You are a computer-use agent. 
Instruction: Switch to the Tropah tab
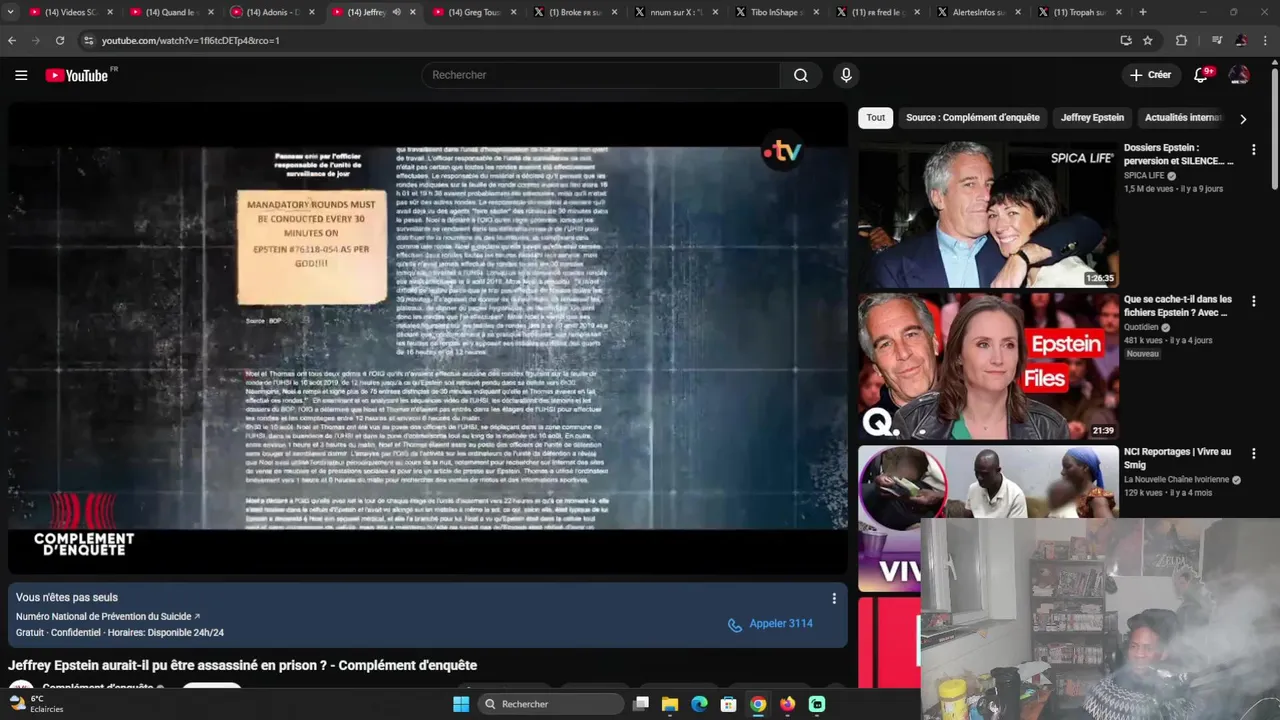coord(1078,12)
